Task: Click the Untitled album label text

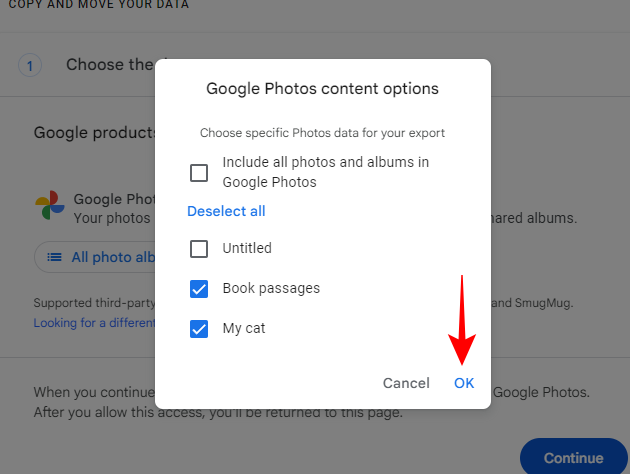Action: [x=247, y=248]
